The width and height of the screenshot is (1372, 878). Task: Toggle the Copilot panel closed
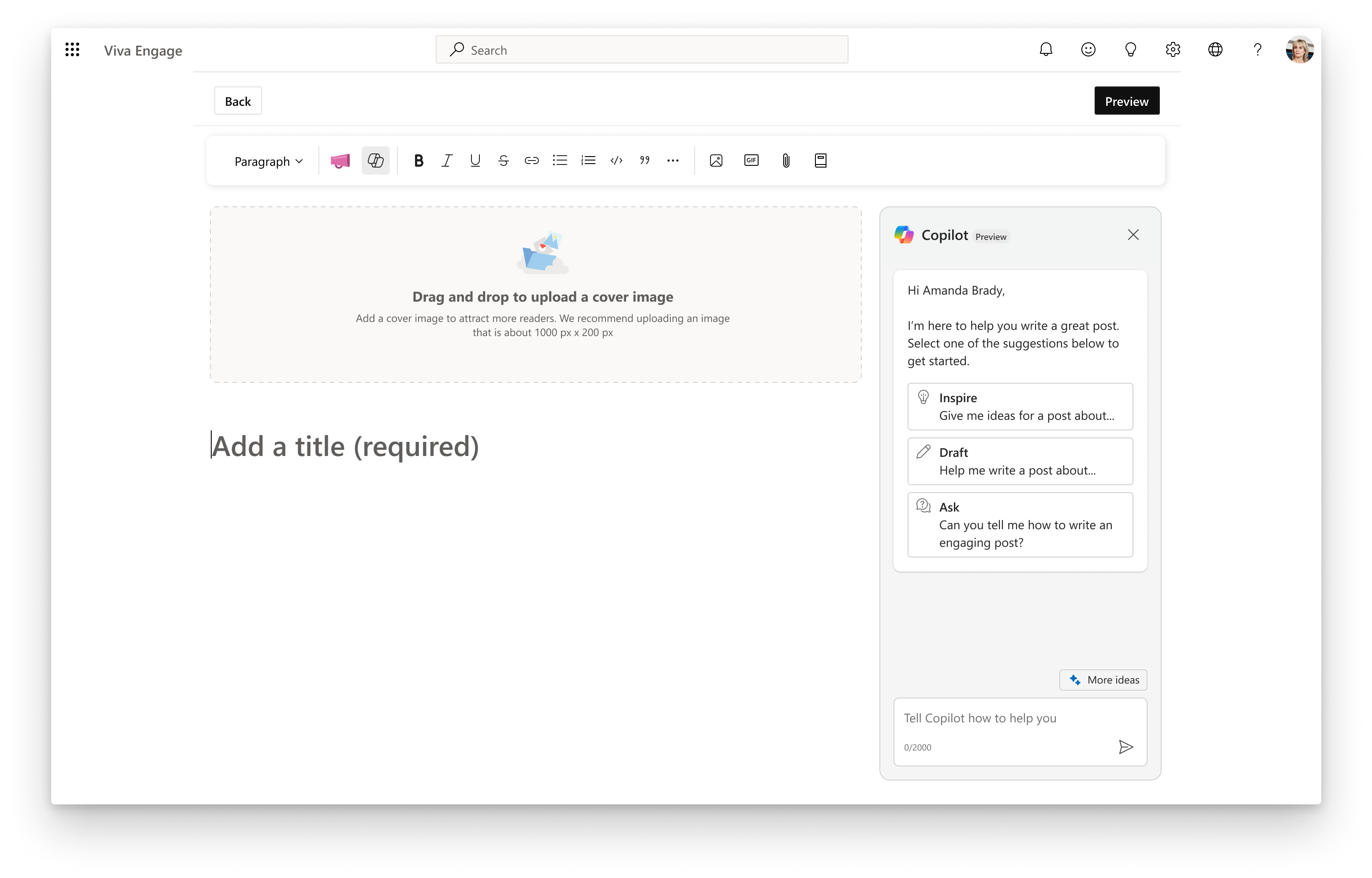click(1133, 235)
